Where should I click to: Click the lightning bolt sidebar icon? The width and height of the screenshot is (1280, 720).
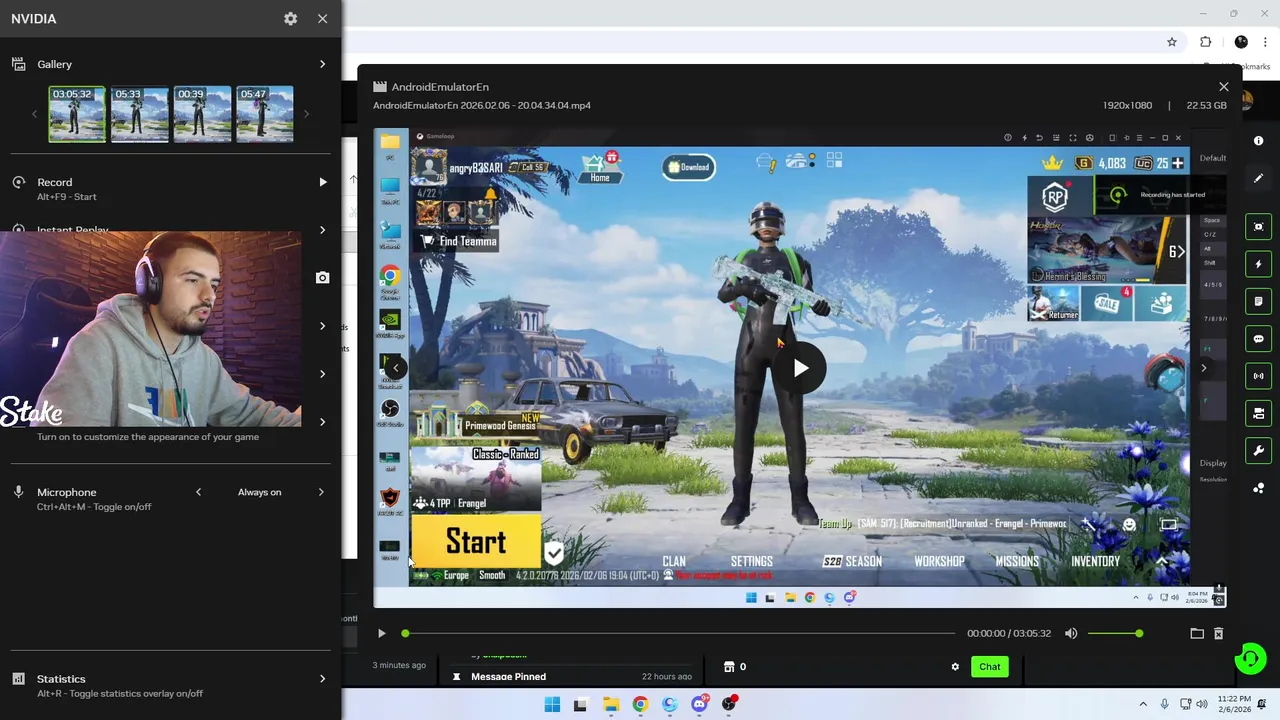pyautogui.click(x=1259, y=264)
